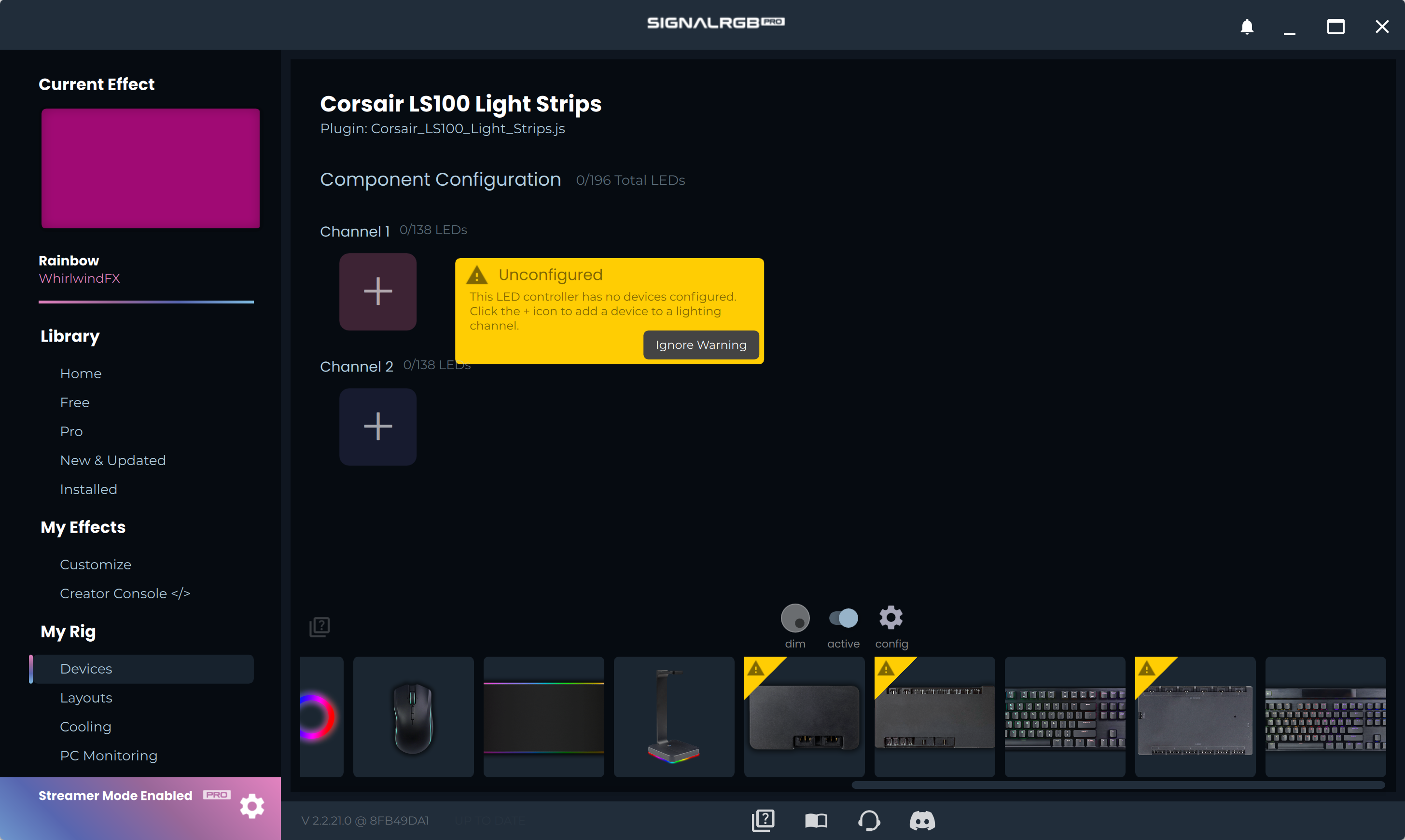
Task: Open Creator Console under My Effects
Action: pos(125,593)
